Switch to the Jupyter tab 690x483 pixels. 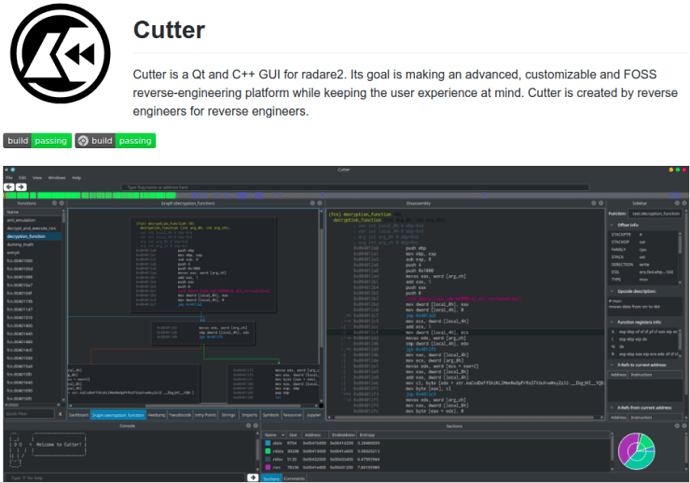coord(314,415)
